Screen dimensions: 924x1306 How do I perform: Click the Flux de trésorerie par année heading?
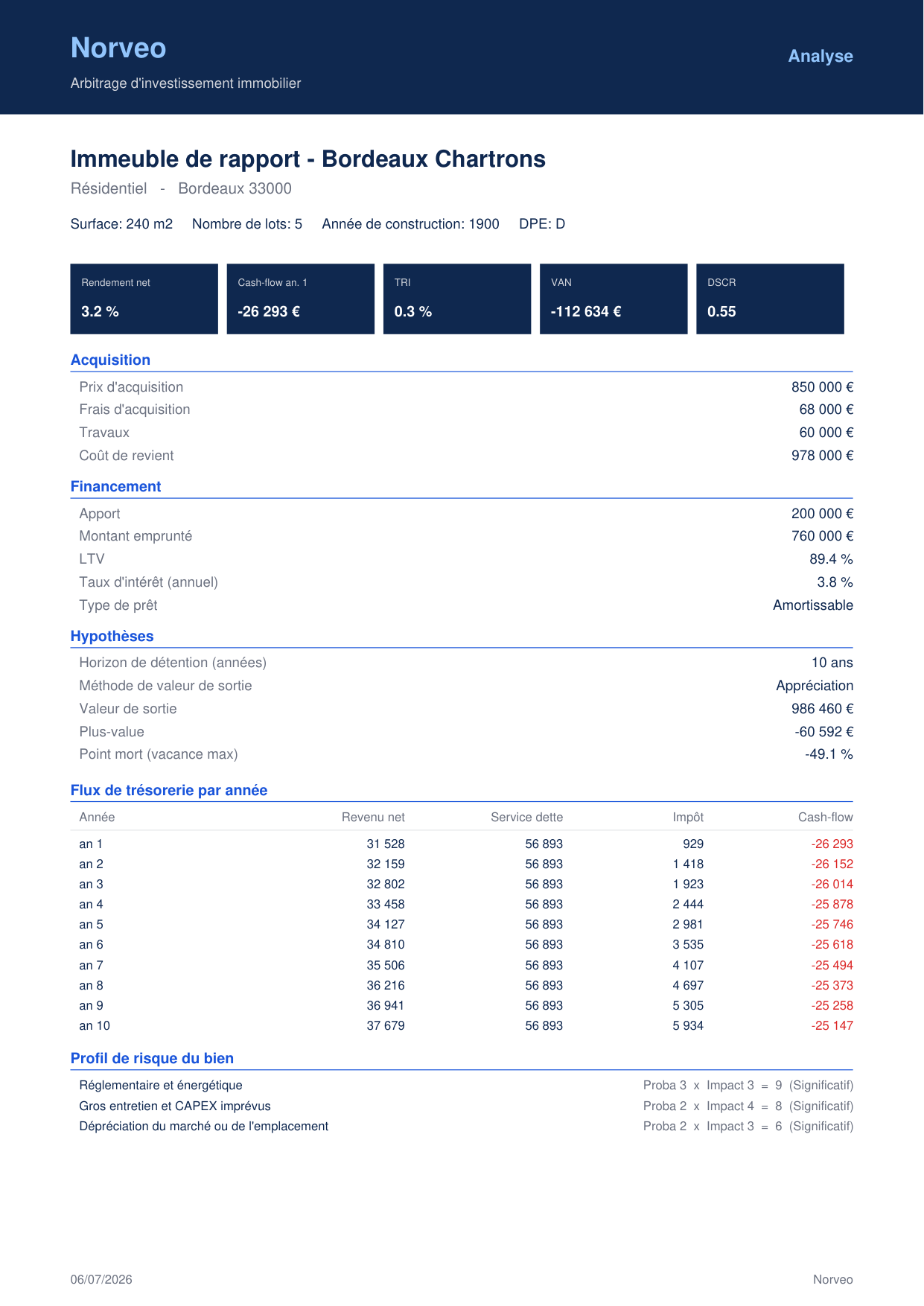pyautogui.click(x=169, y=791)
